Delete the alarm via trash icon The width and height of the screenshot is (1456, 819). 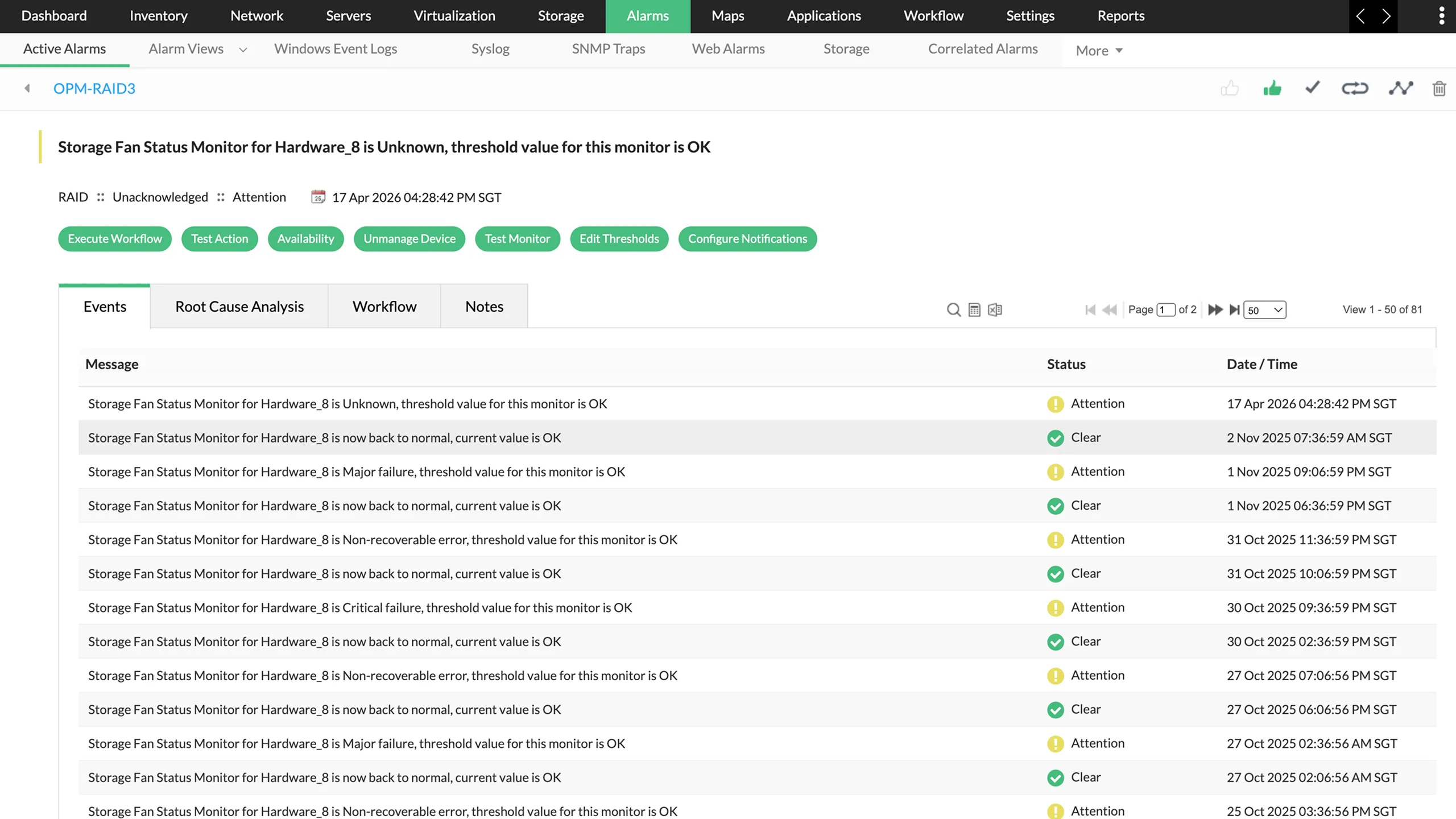pyautogui.click(x=1439, y=88)
